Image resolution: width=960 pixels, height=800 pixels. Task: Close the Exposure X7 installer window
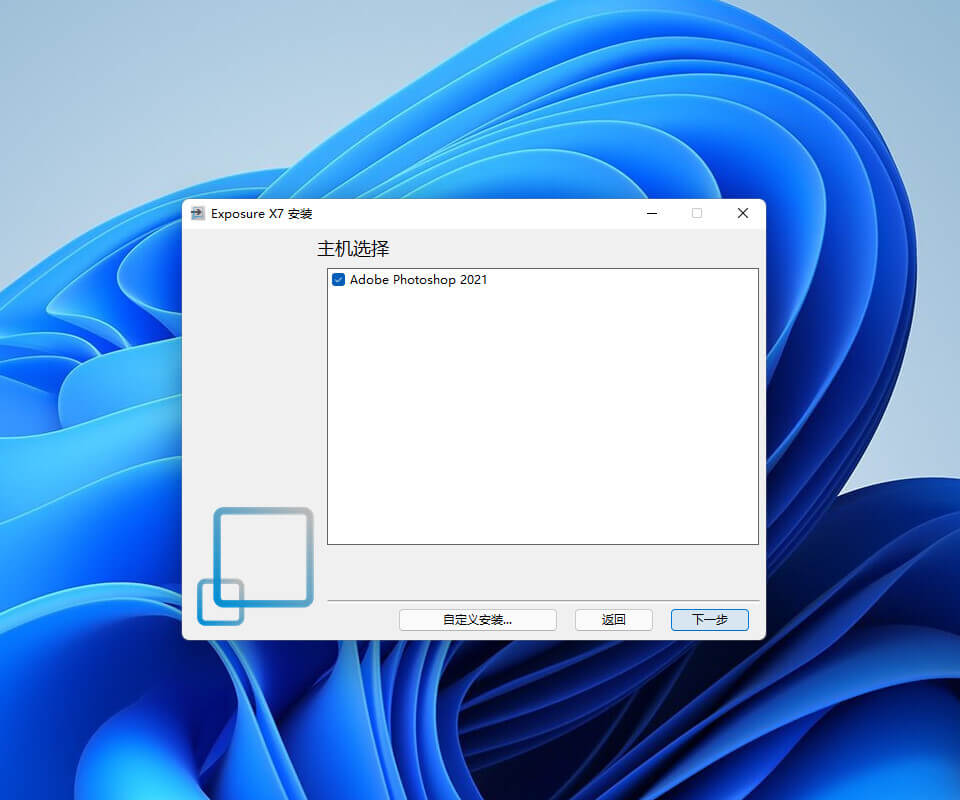pyautogui.click(x=742, y=213)
